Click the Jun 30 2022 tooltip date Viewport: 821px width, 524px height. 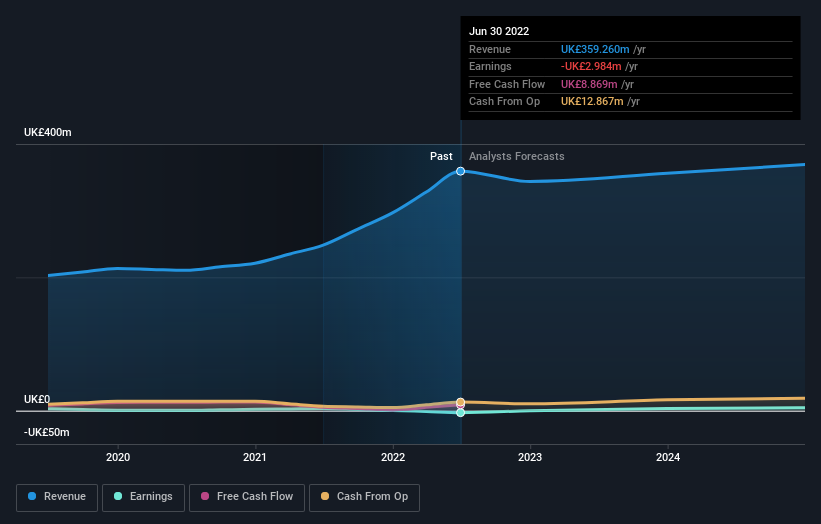pos(499,31)
